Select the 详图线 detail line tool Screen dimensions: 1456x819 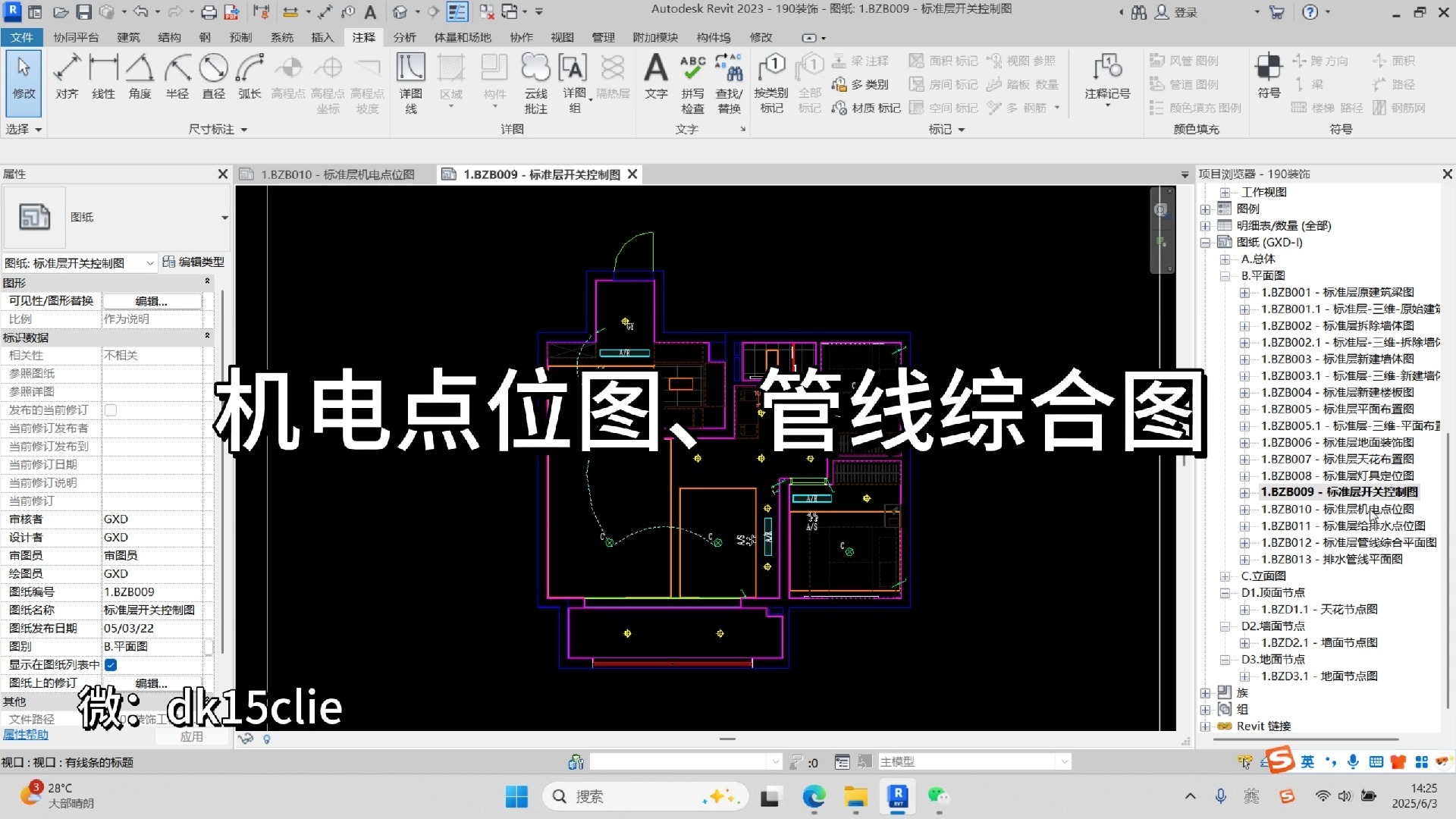click(410, 82)
